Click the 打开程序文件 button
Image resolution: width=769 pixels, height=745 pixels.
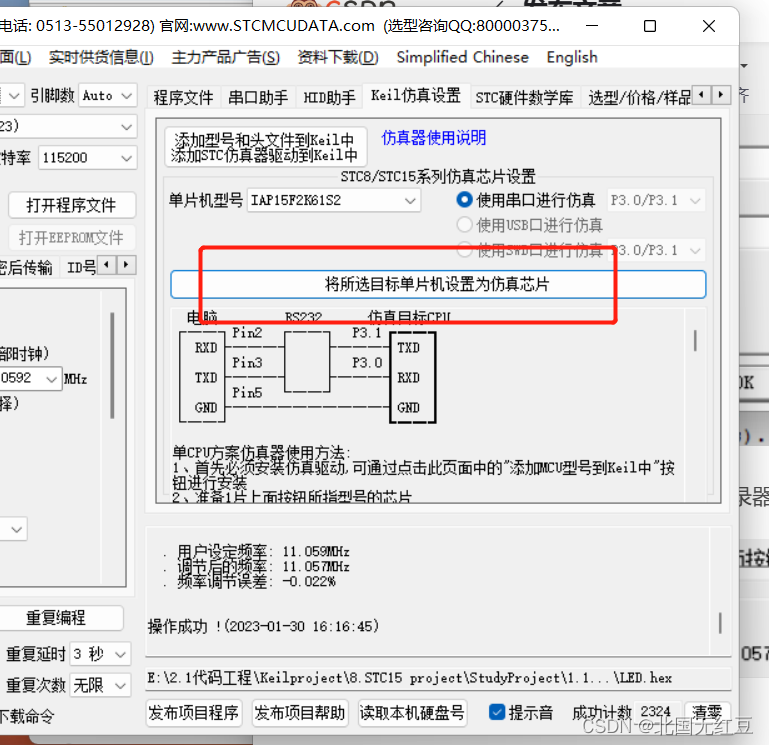(x=72, y=205)
